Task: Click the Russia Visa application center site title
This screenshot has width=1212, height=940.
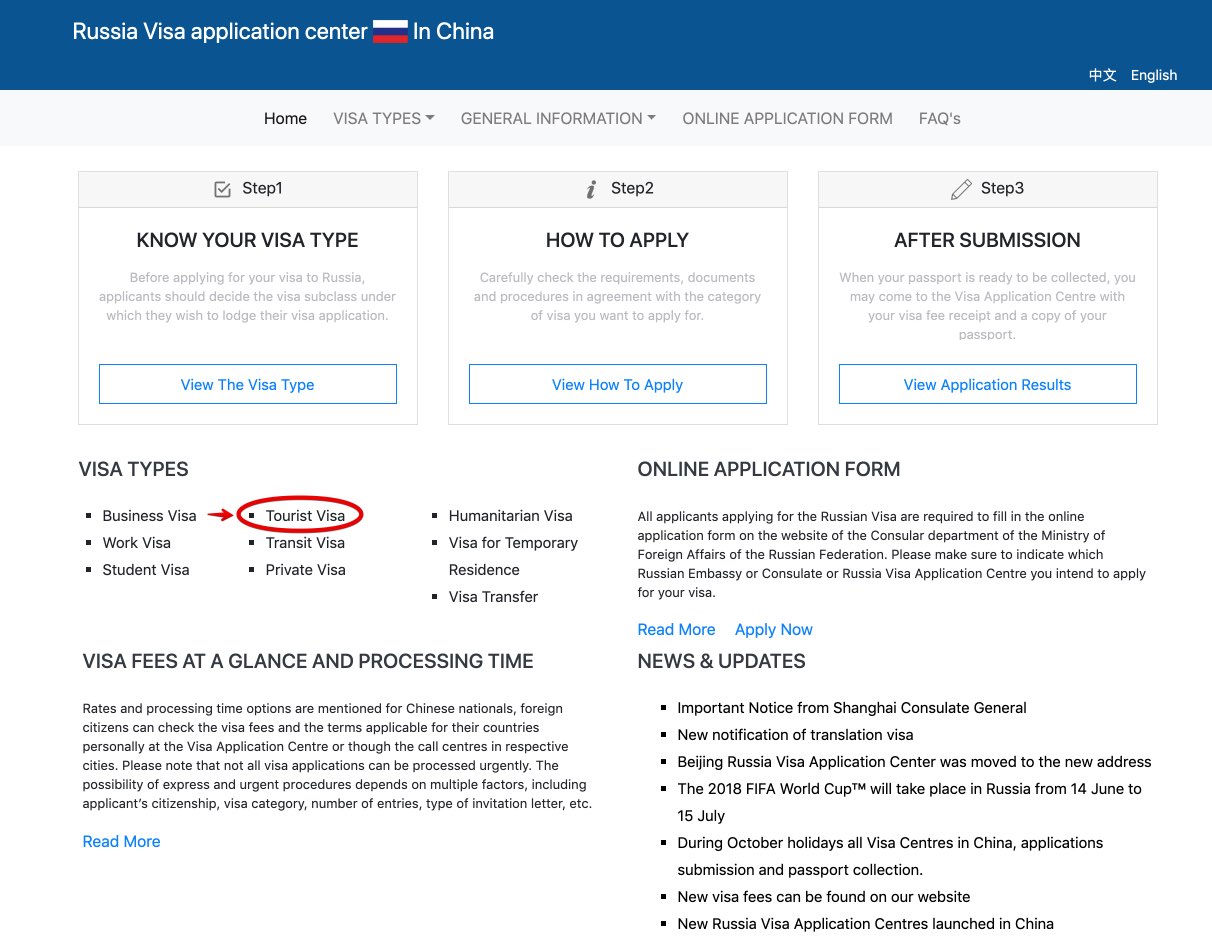Action: 283,32
